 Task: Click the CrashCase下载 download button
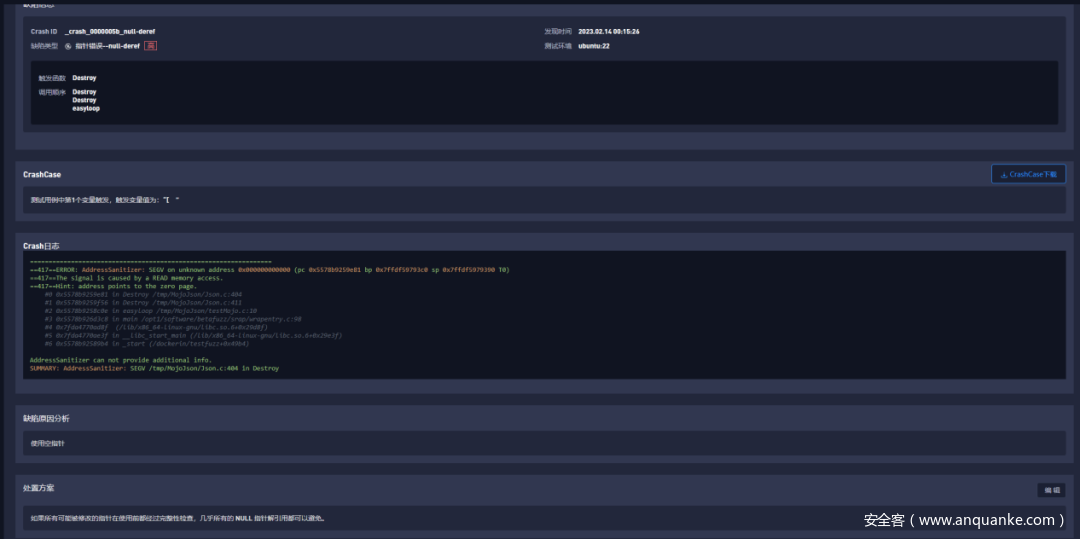point(1028,174)
